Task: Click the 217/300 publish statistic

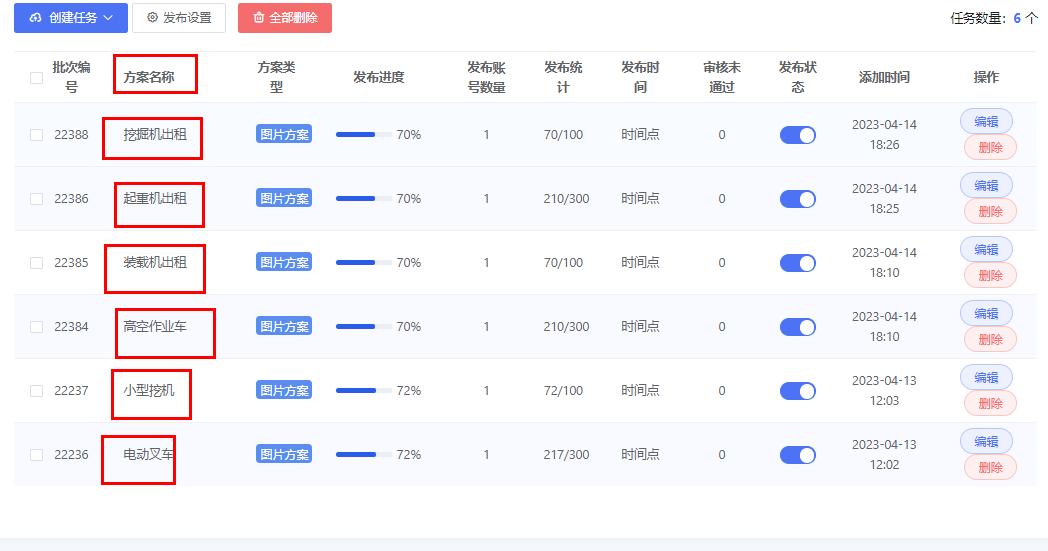Action: click(x=566, y=455)
